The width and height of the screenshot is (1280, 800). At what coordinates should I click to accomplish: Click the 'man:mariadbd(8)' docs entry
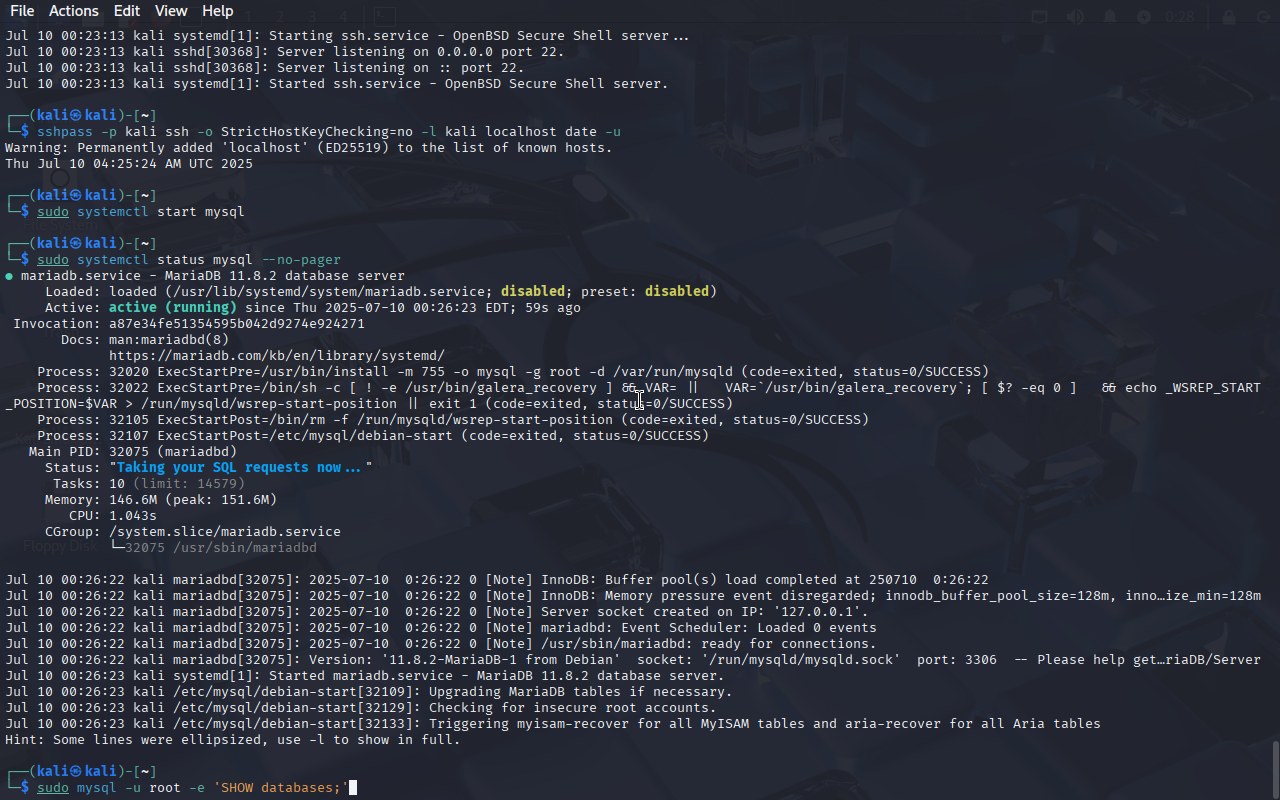pyautogui.click(x=169, y=340)
